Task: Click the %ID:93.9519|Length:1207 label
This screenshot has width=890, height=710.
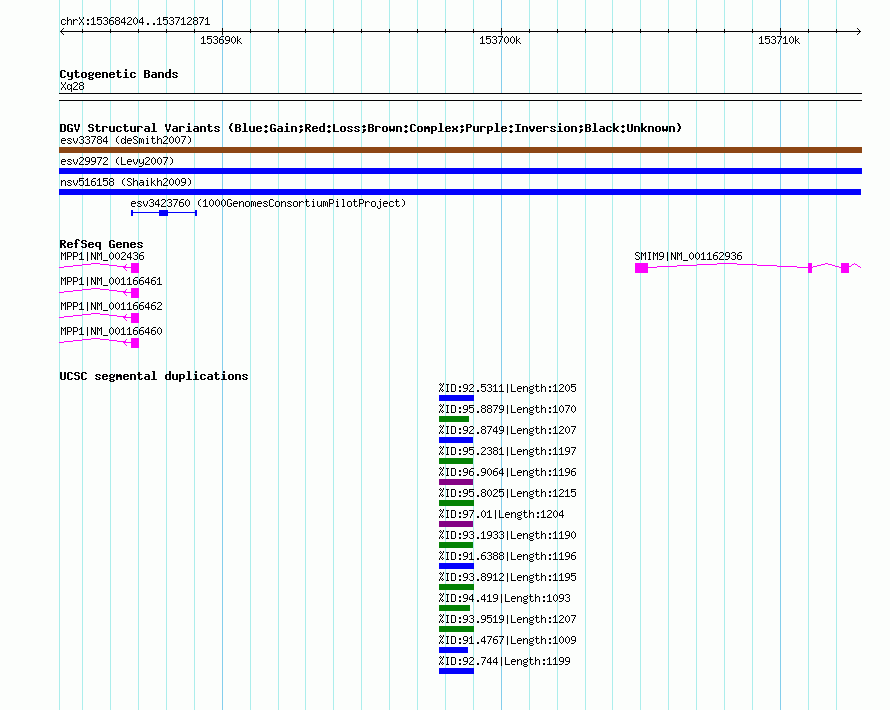Action: pyautogui.click(x=507, y=619)
